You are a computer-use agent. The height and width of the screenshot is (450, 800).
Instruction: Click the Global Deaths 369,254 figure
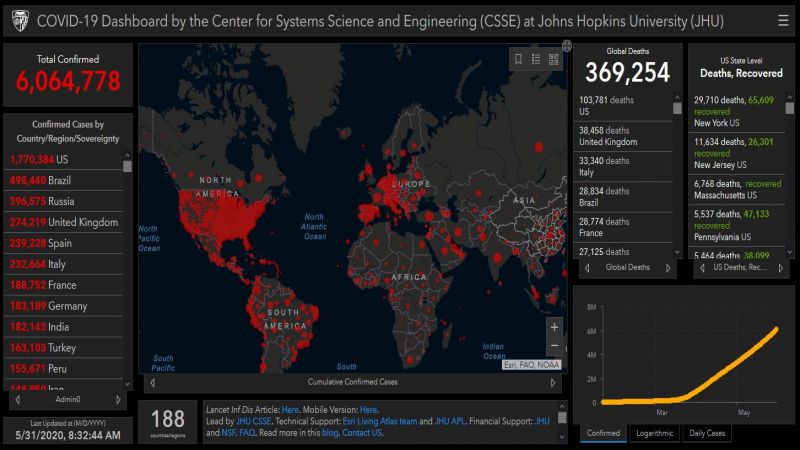628,72
